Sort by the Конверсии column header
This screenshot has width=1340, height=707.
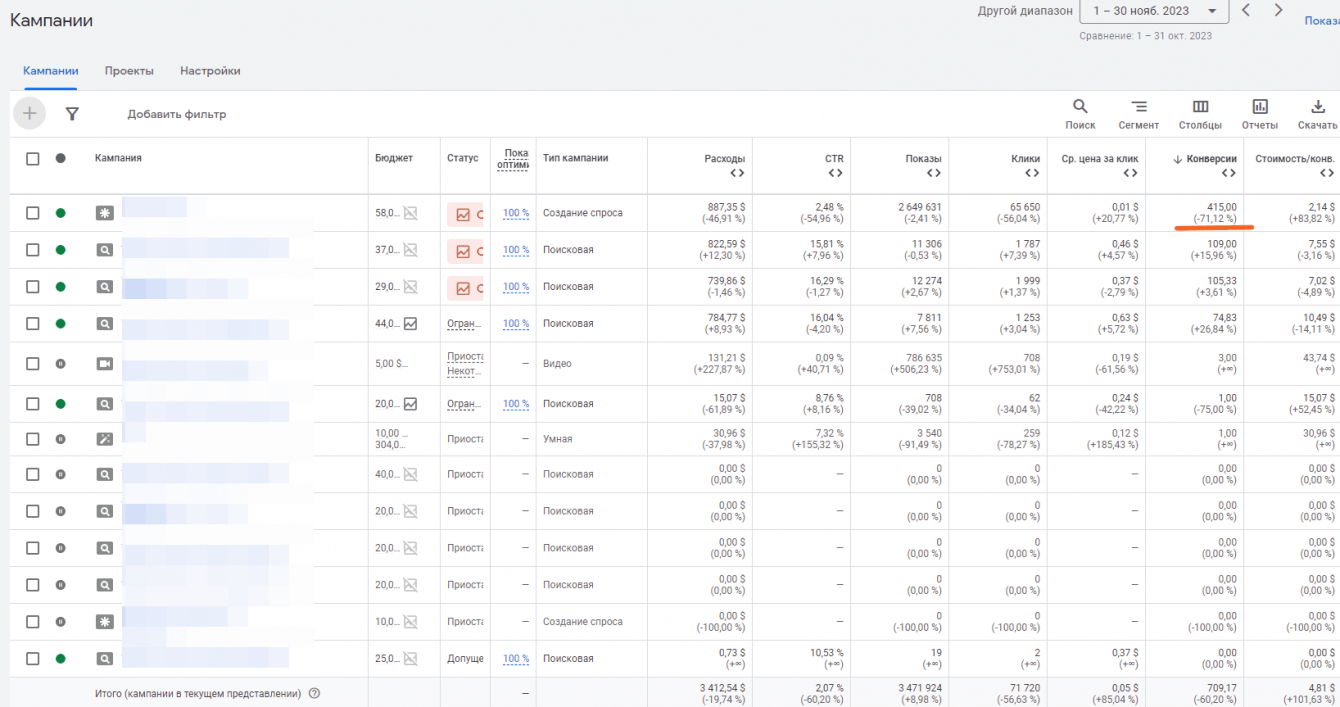tap(1211, 158)
